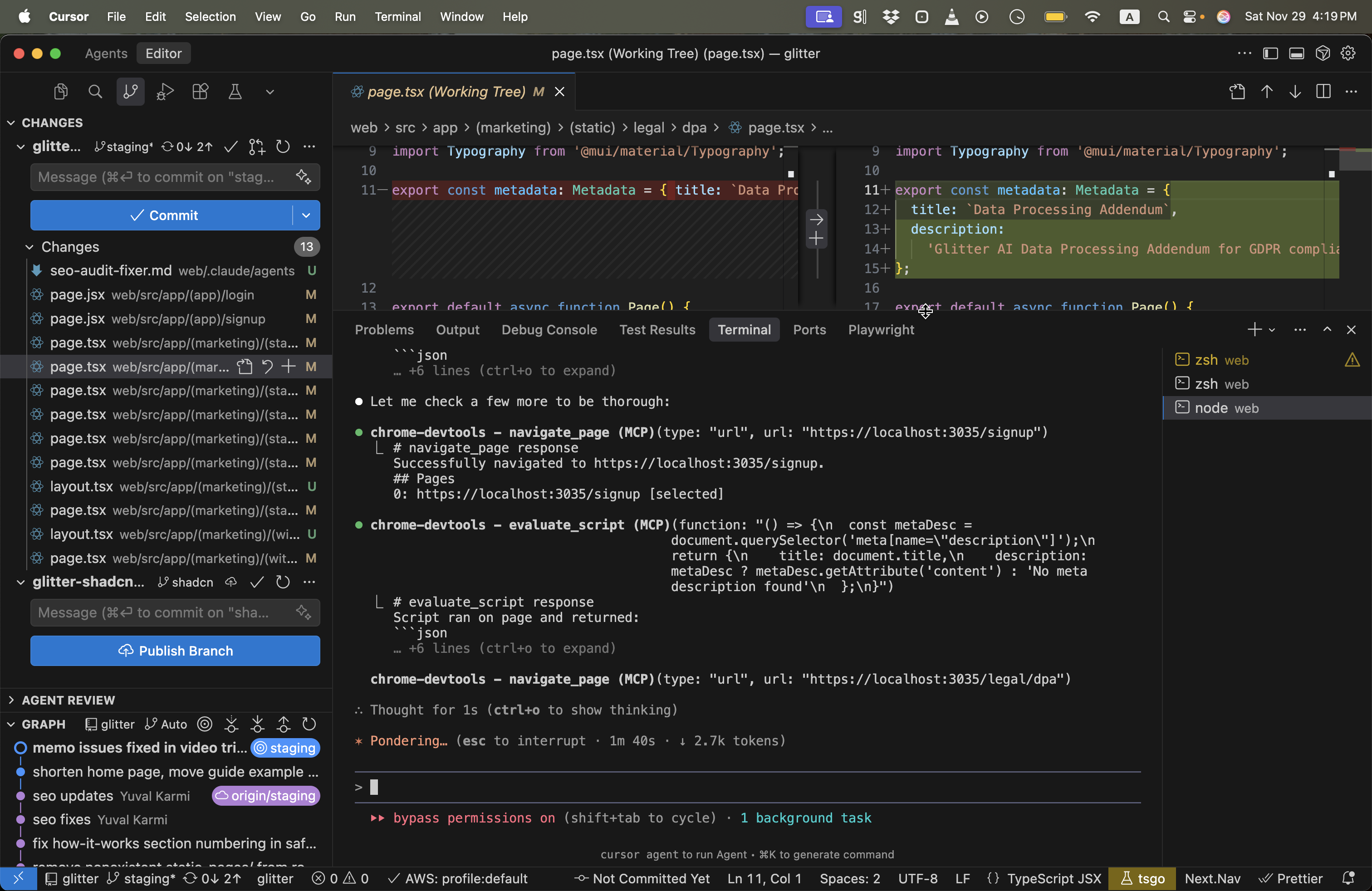Click the Publish Branch button
This screenshot has width=1372, height=891.
point(174,651)
